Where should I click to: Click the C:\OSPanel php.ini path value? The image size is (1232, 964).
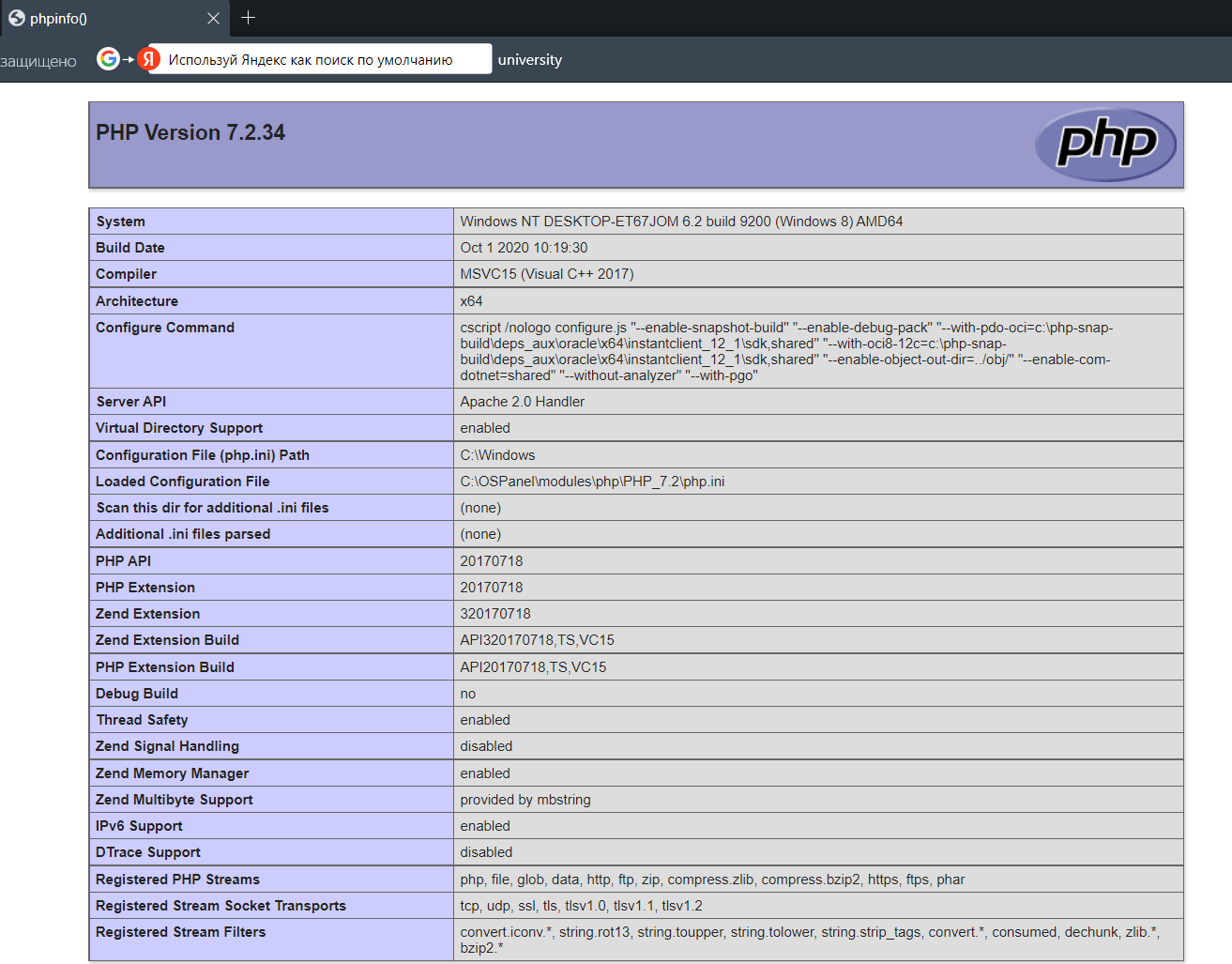click(592, 482)
